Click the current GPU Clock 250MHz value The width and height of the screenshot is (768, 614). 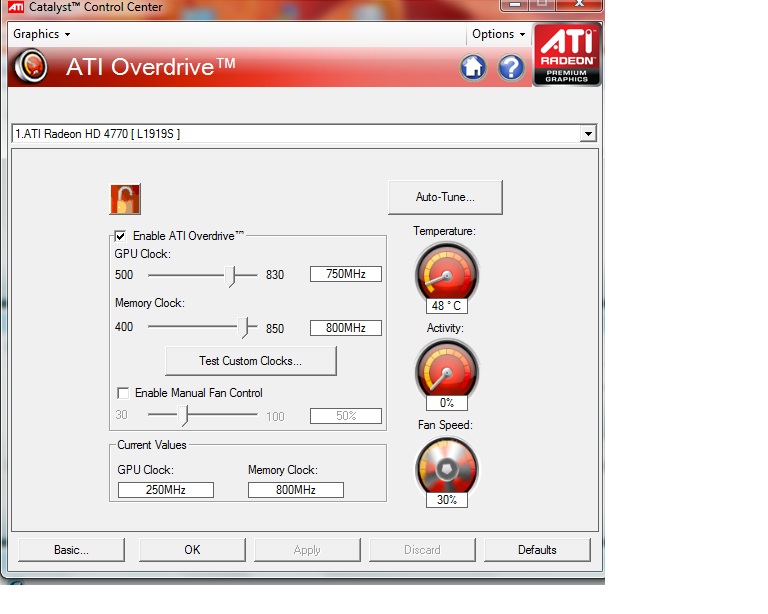pos(166,490)
